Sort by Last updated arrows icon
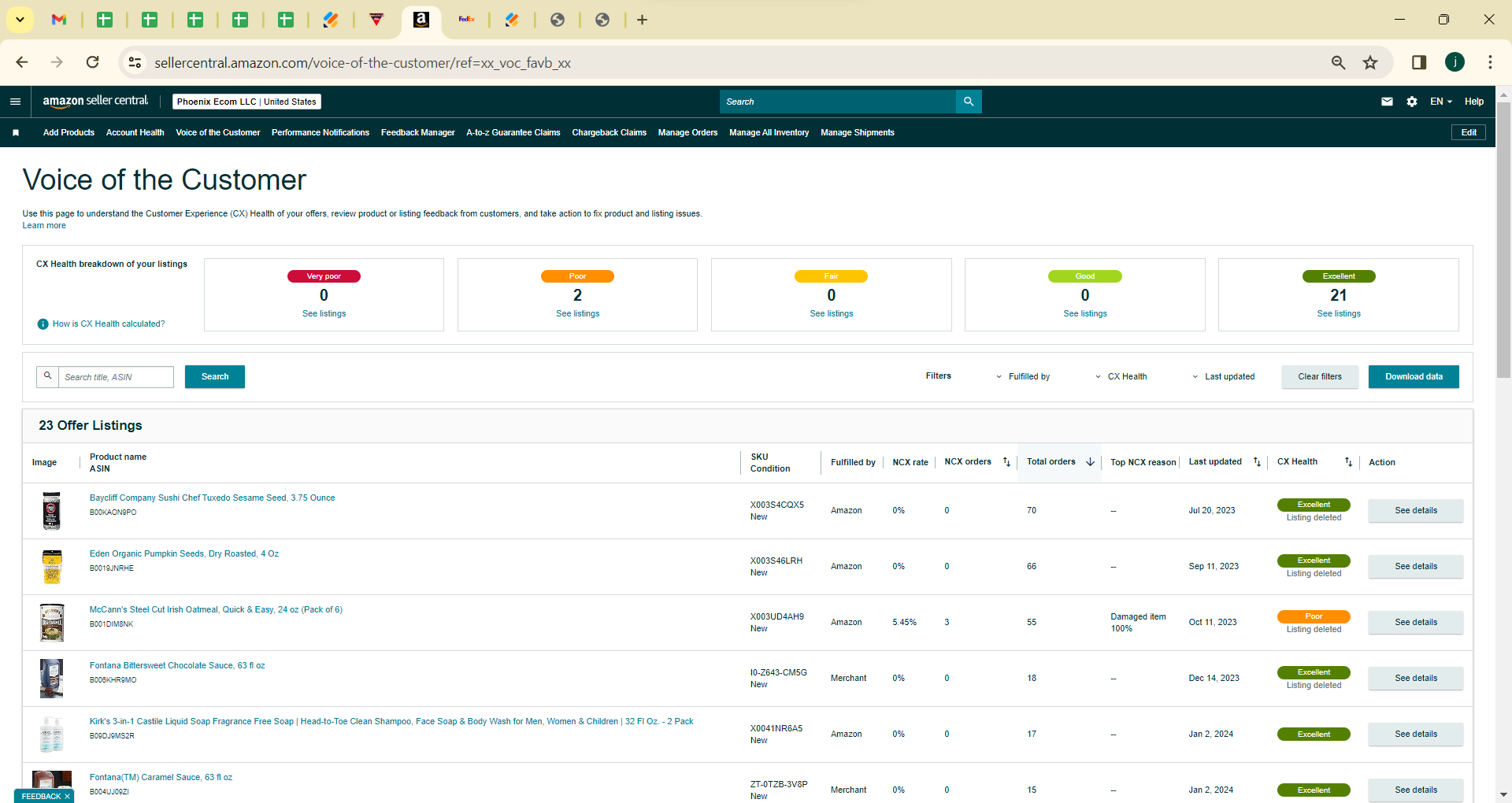The width and height of the screenshot is (1512, 803). coord(1257,462)
